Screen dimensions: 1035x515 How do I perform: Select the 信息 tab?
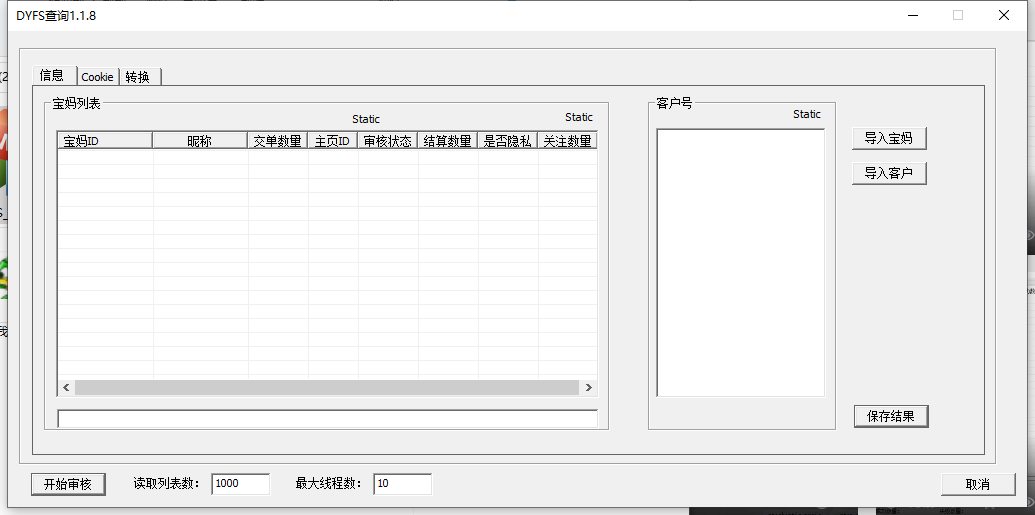pos(52,75)
